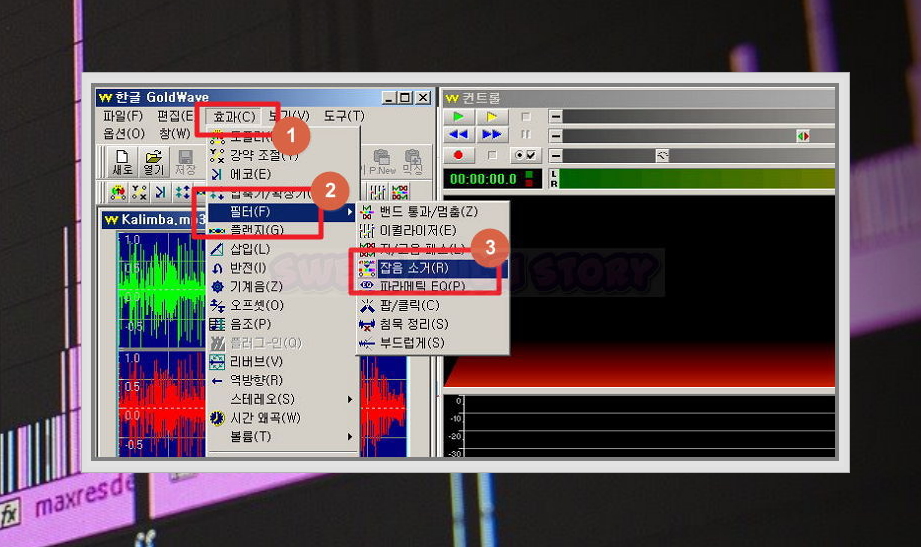Expand the 볼륨(T) submenu
Viewport: 921px width, 547px height.
click(x=283, y=437)
